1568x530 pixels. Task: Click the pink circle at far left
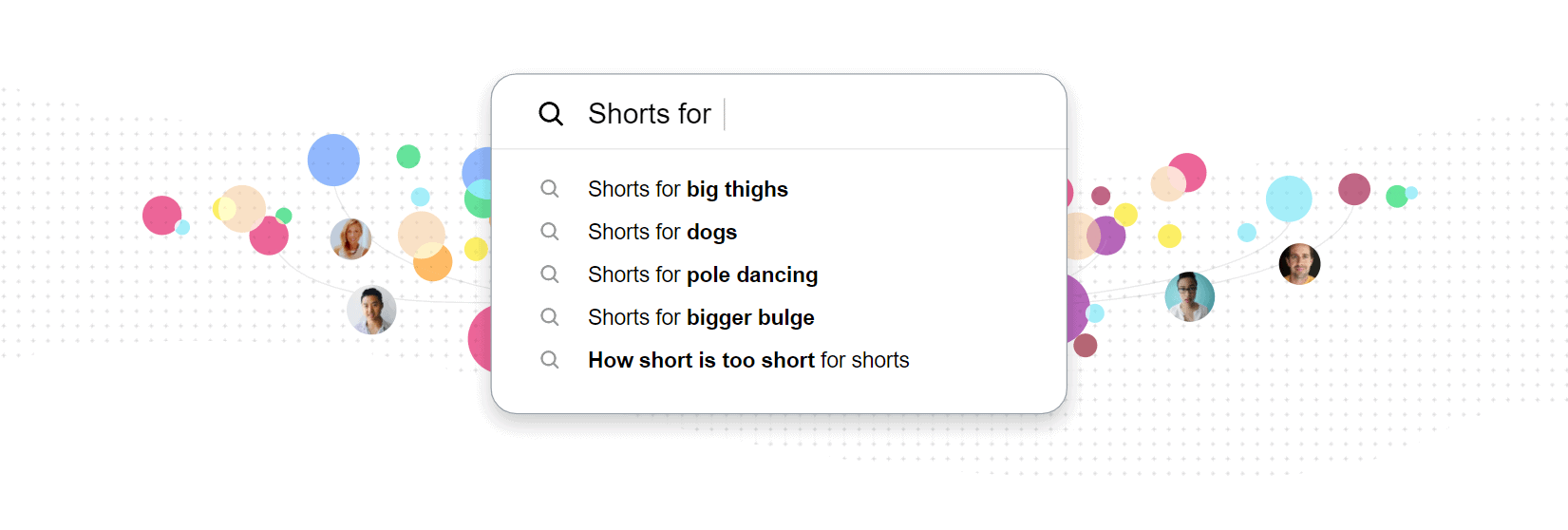tap(162, 216)
